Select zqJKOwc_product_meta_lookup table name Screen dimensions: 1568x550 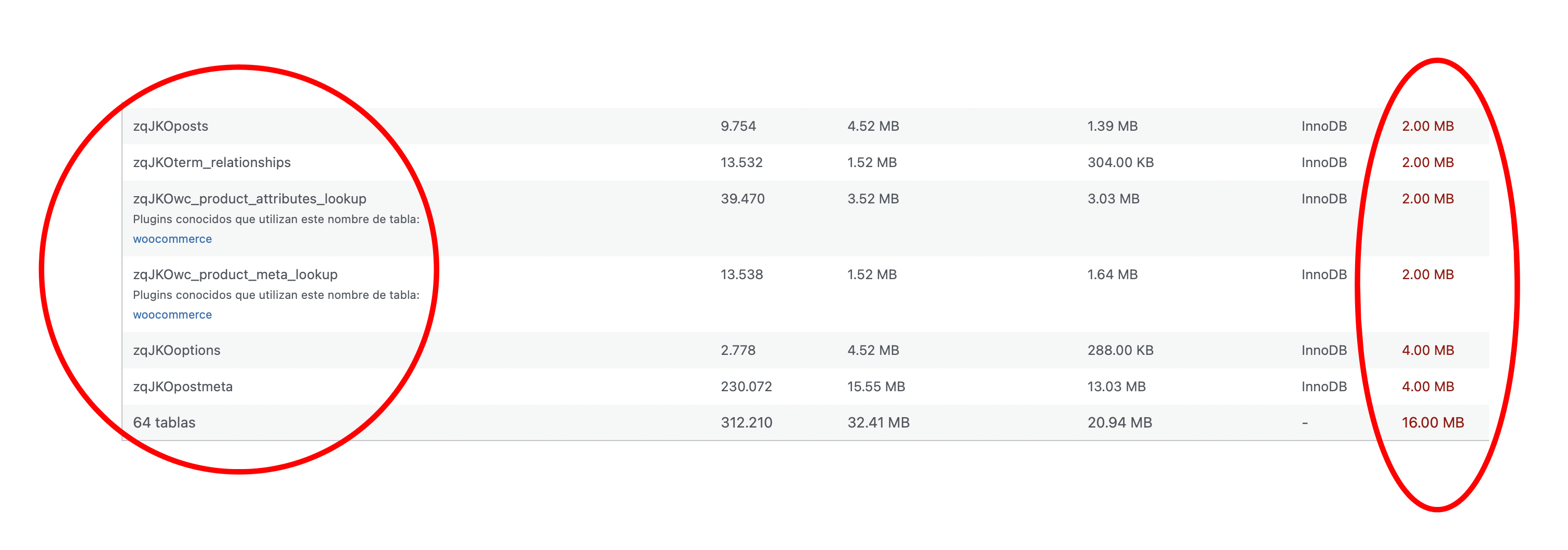tap(235, 274)
